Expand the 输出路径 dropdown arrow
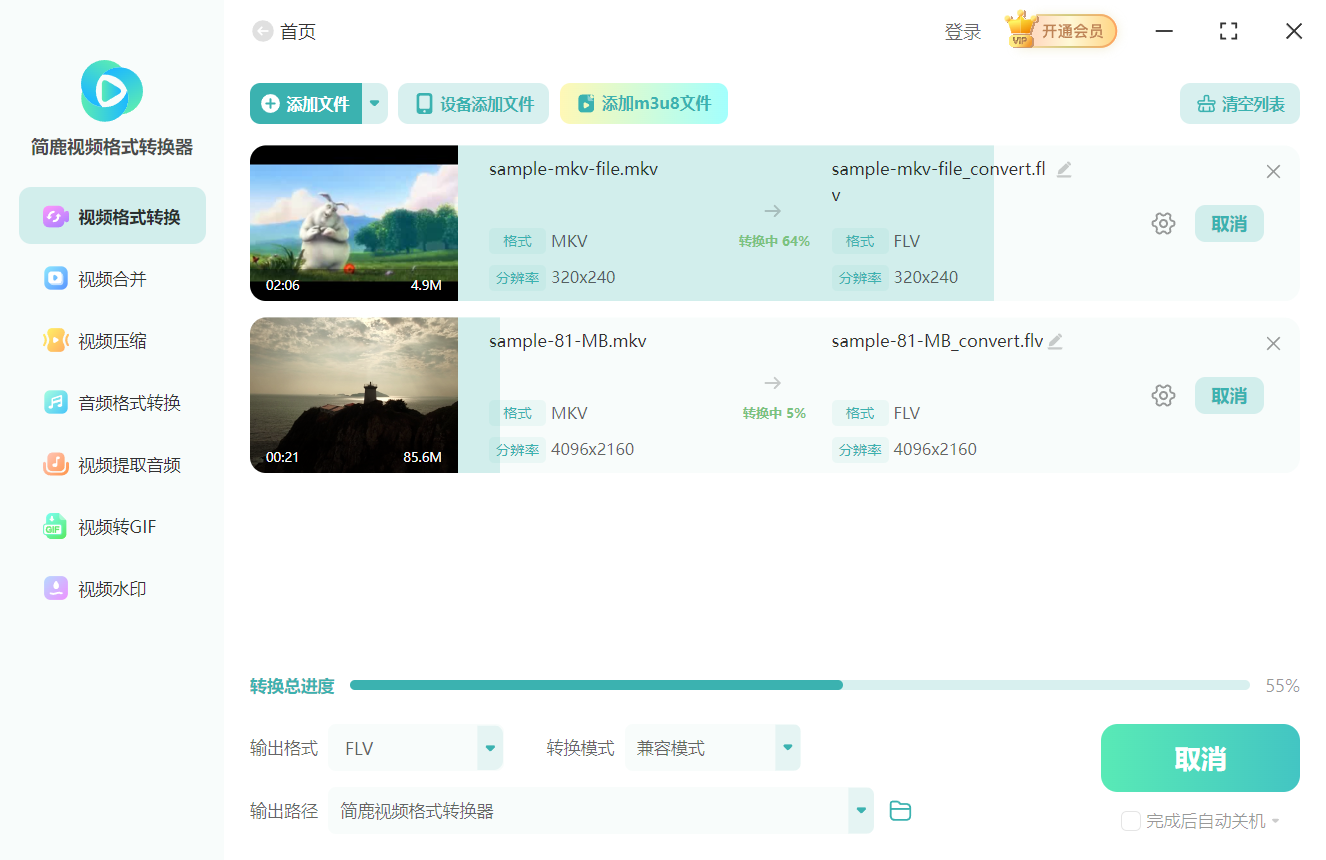Image resolution: width=1326 pixels, height=860 pixels. (x=861, y=810)
